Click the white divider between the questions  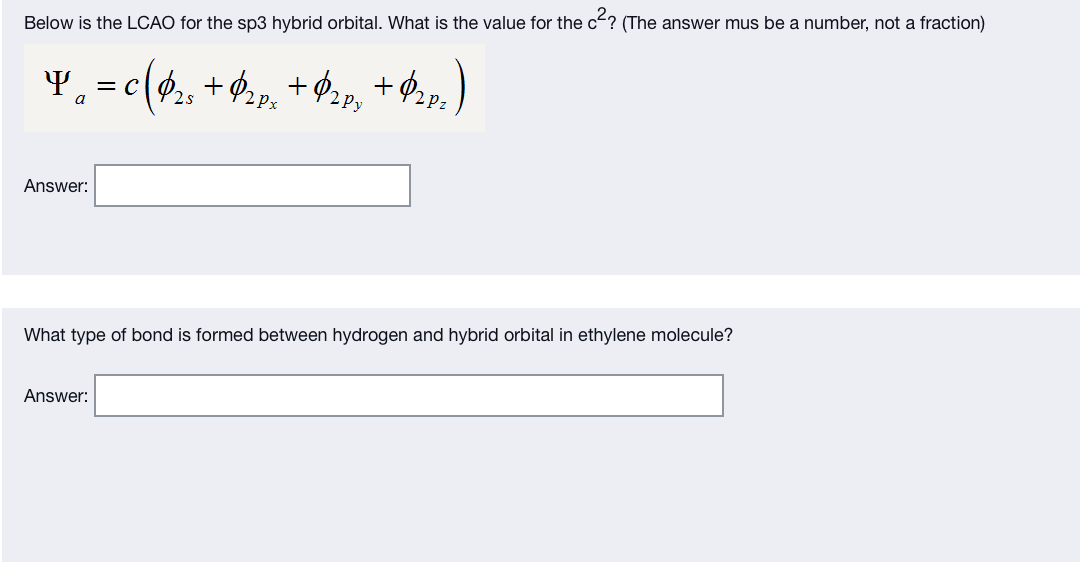[540, 291]
